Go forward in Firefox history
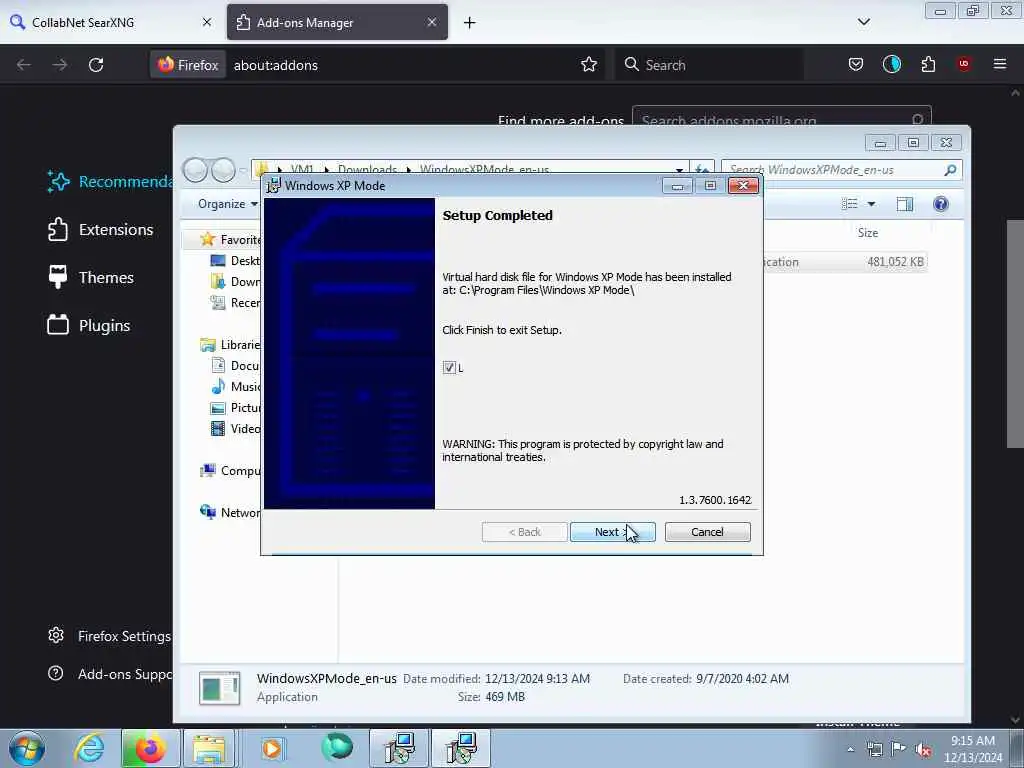This screenshot has height=768, width=1024. click(59, 65)
